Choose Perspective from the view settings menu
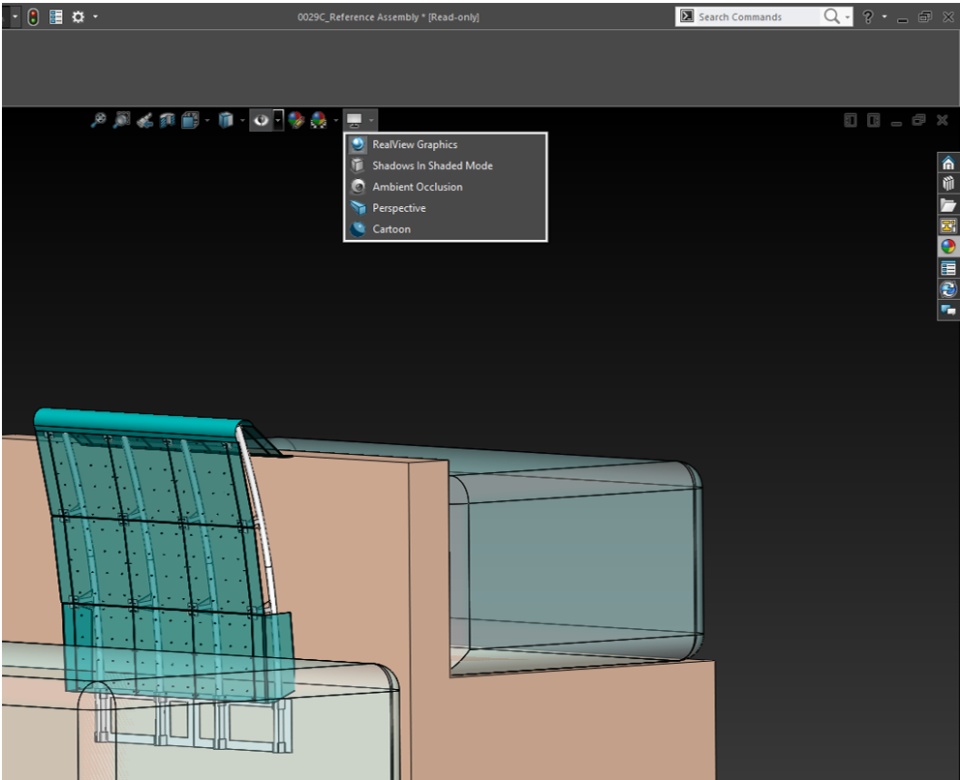The height and width of the screenshot is (780, 960). tap(399, 208)
